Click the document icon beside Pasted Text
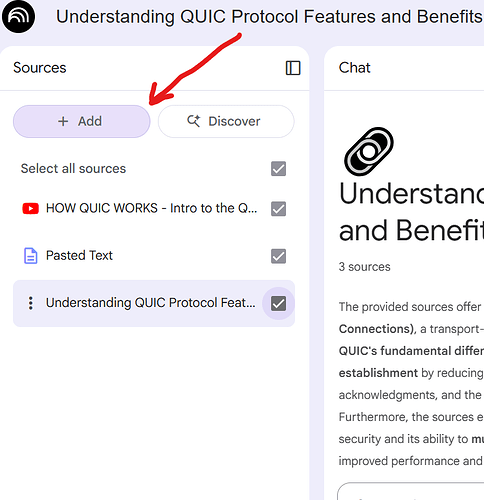Viewport: 484px width, 500px height. tap(31, 256)
